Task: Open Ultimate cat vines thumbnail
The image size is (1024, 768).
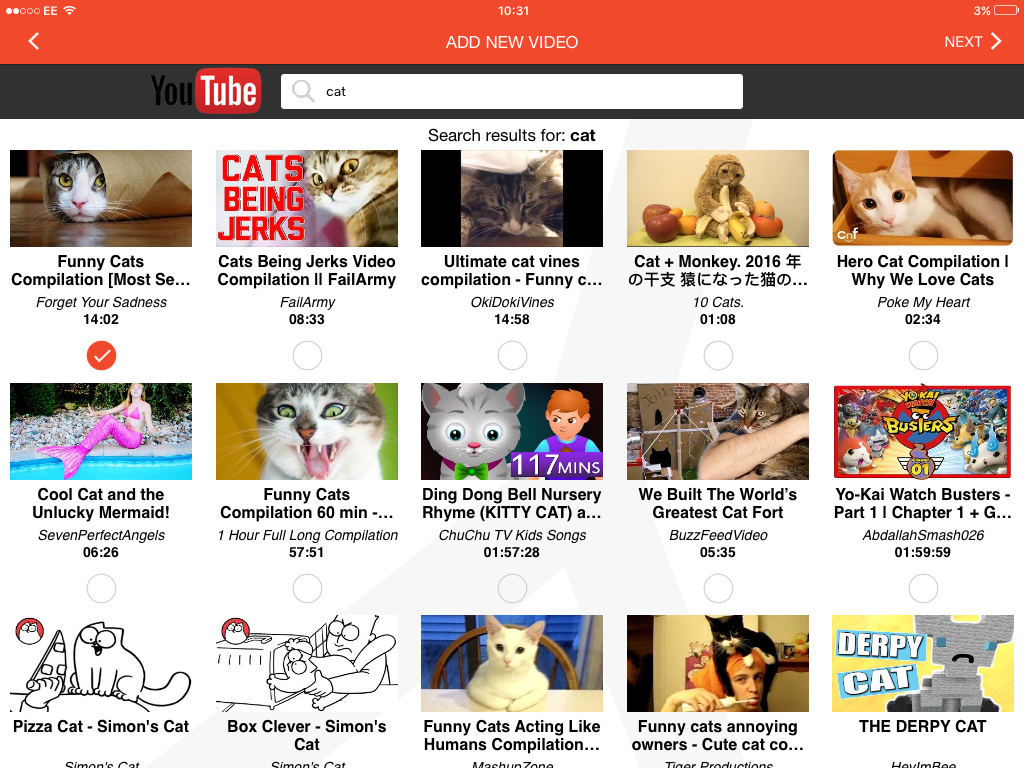Action: 512,199
